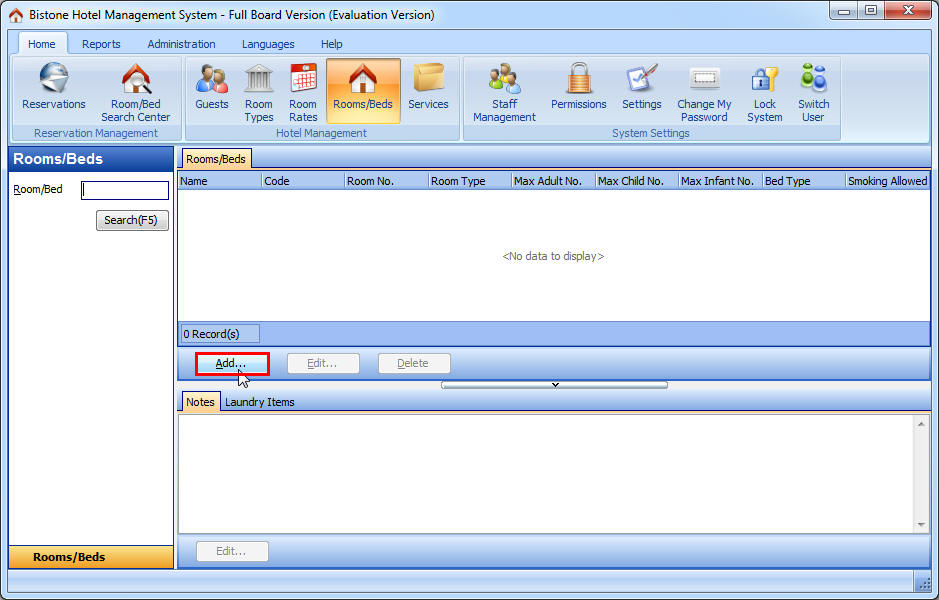Collapse the panel using the center chevron
This screenshot has height=600, width=939.
coord(555,384)
